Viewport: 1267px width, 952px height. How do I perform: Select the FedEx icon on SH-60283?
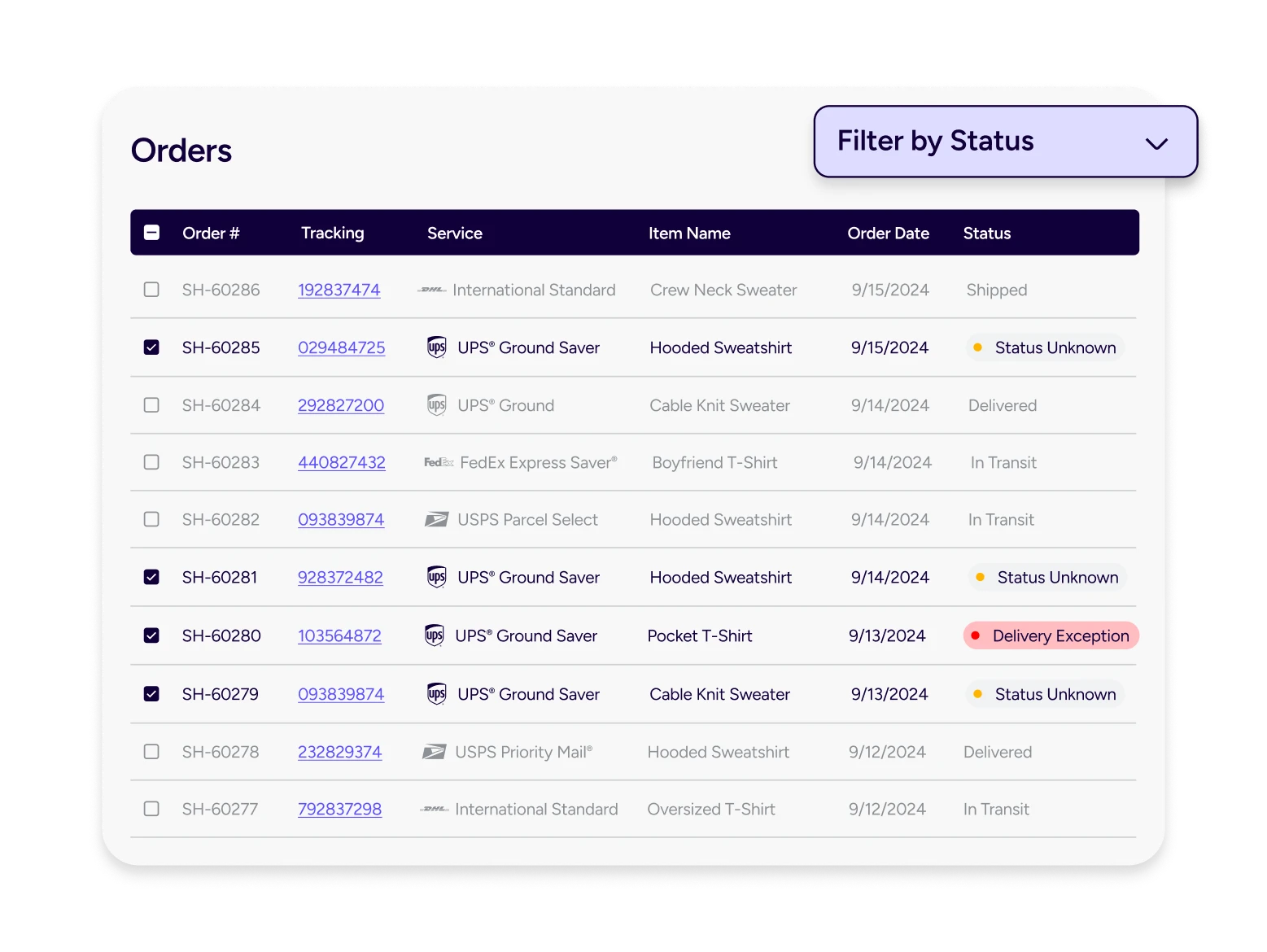tap(438, 462)
